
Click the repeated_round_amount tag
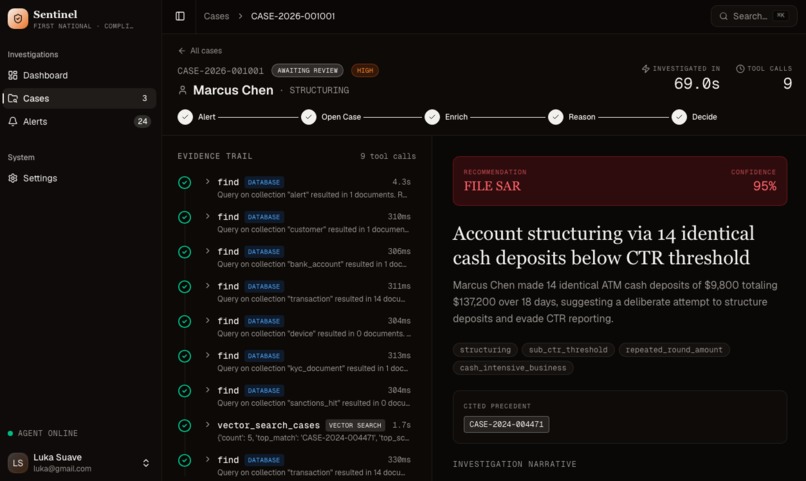pyautogui.click(x=674, y=349)
